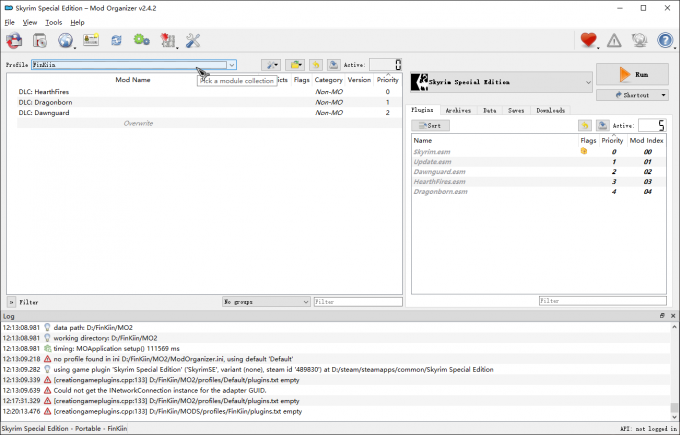The height and width of the screenshot is (435, 680).
Task: Click the Refresh toolbar icon
Action: (x=116, y=41)
